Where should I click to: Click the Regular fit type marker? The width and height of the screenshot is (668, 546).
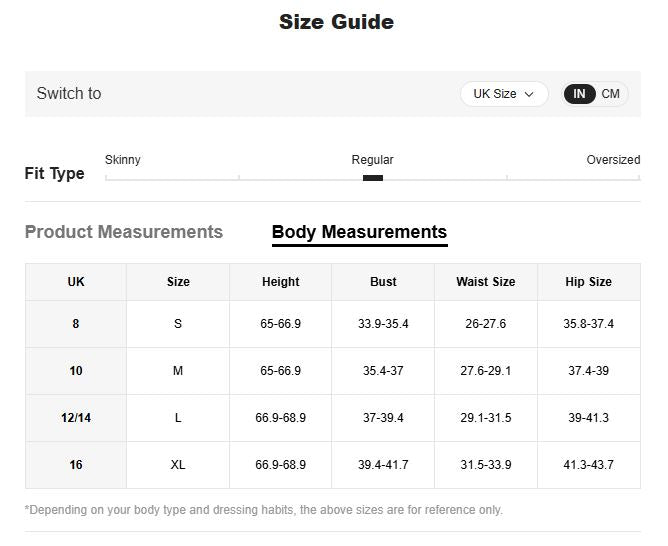point(372,178)
